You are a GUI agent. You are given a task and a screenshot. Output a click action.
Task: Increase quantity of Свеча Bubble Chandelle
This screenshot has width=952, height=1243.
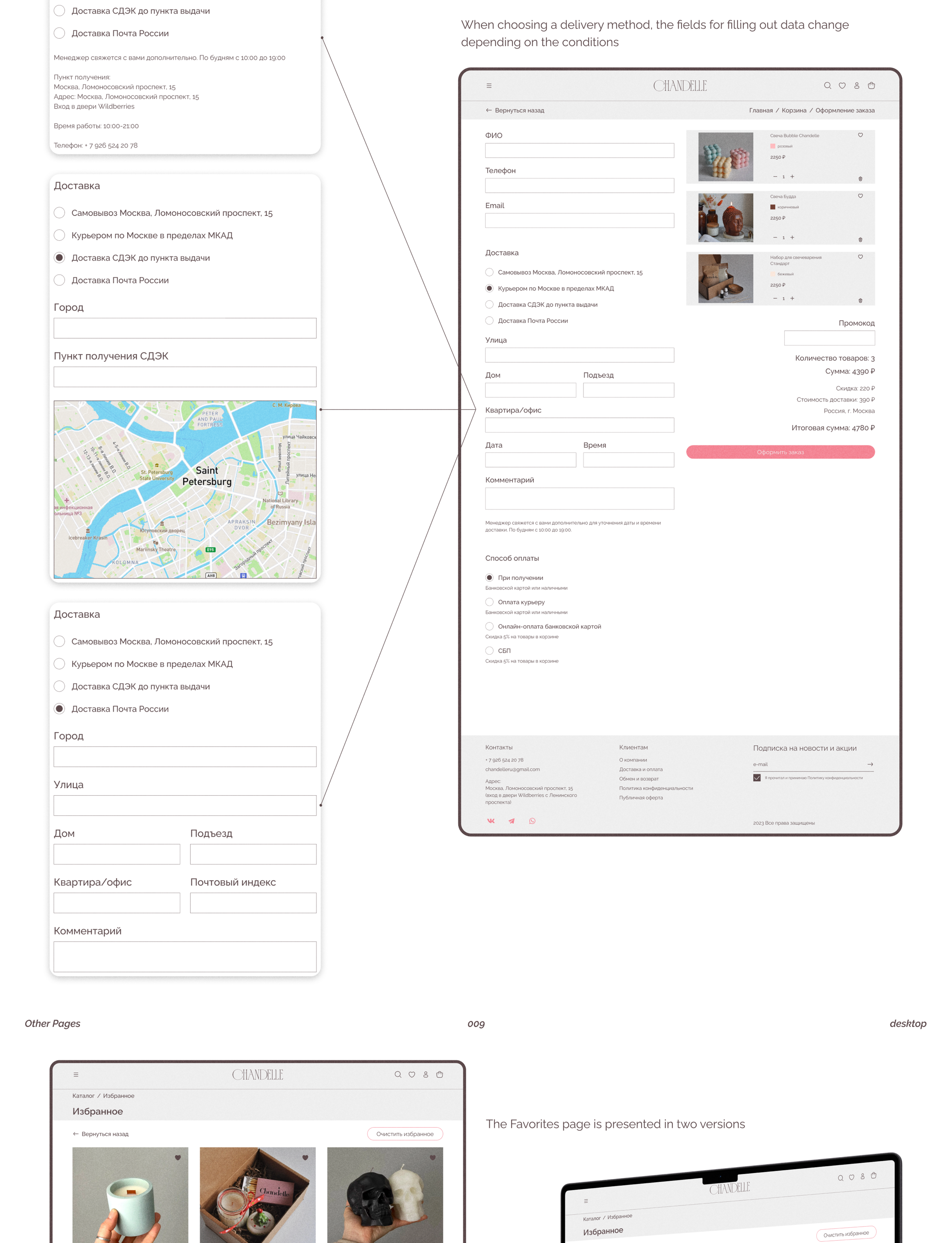coord(792,177)
